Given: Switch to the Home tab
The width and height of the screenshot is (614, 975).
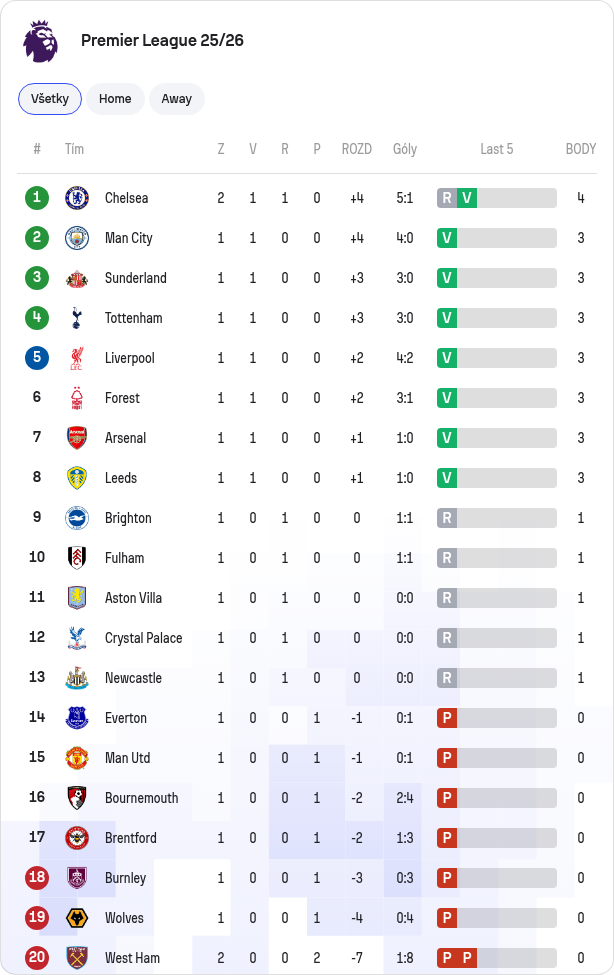Looking at the screenshot, I should coord(115,99).
